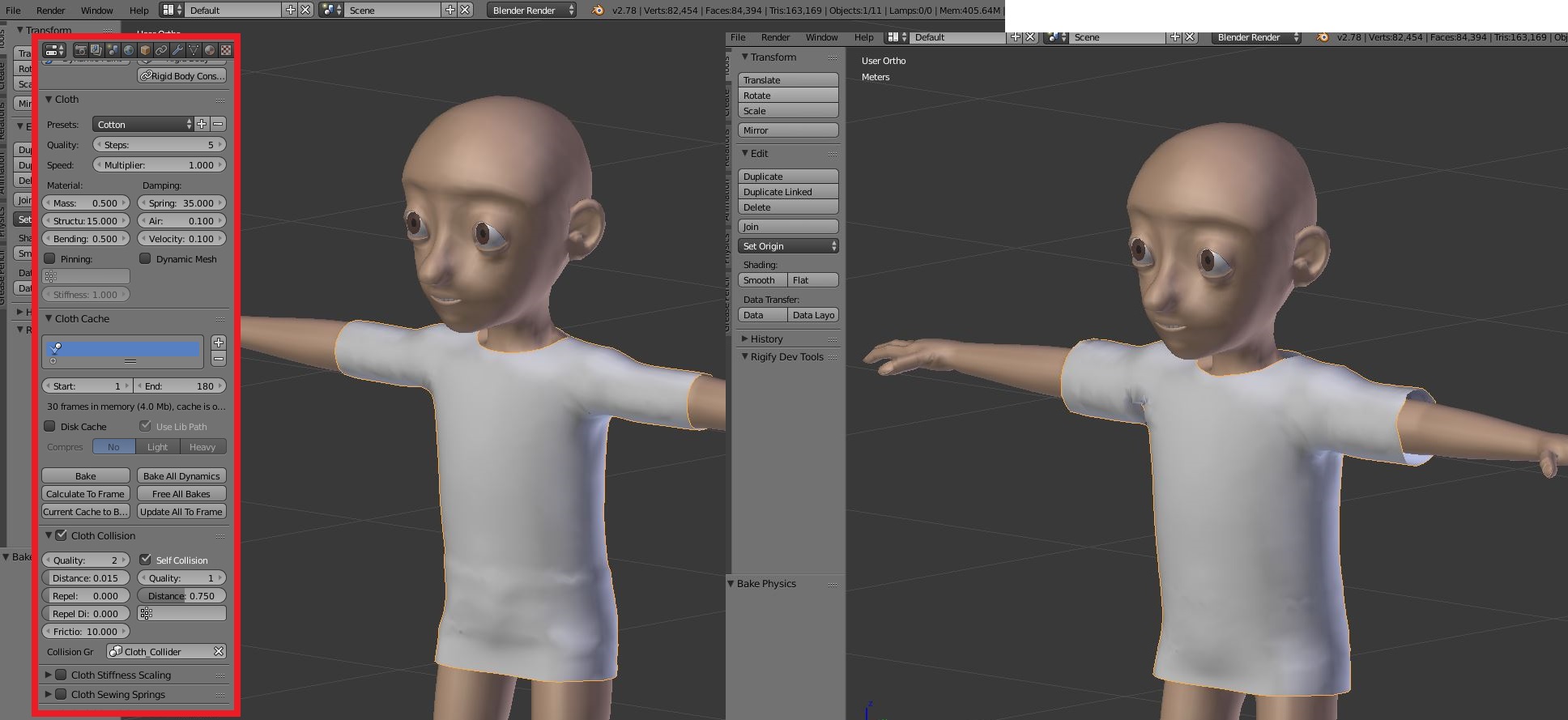The width and height of the screenshot is (1568, 720).
Task: Open the Material sphere tab
Action: tap(210, 50)
